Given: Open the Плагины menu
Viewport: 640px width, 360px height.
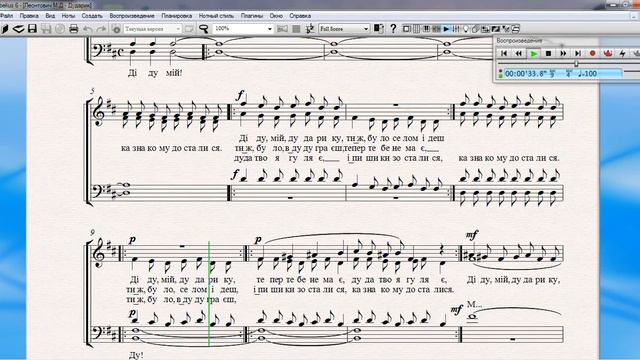Looking at the screenshot, I should tap(251, 16).
